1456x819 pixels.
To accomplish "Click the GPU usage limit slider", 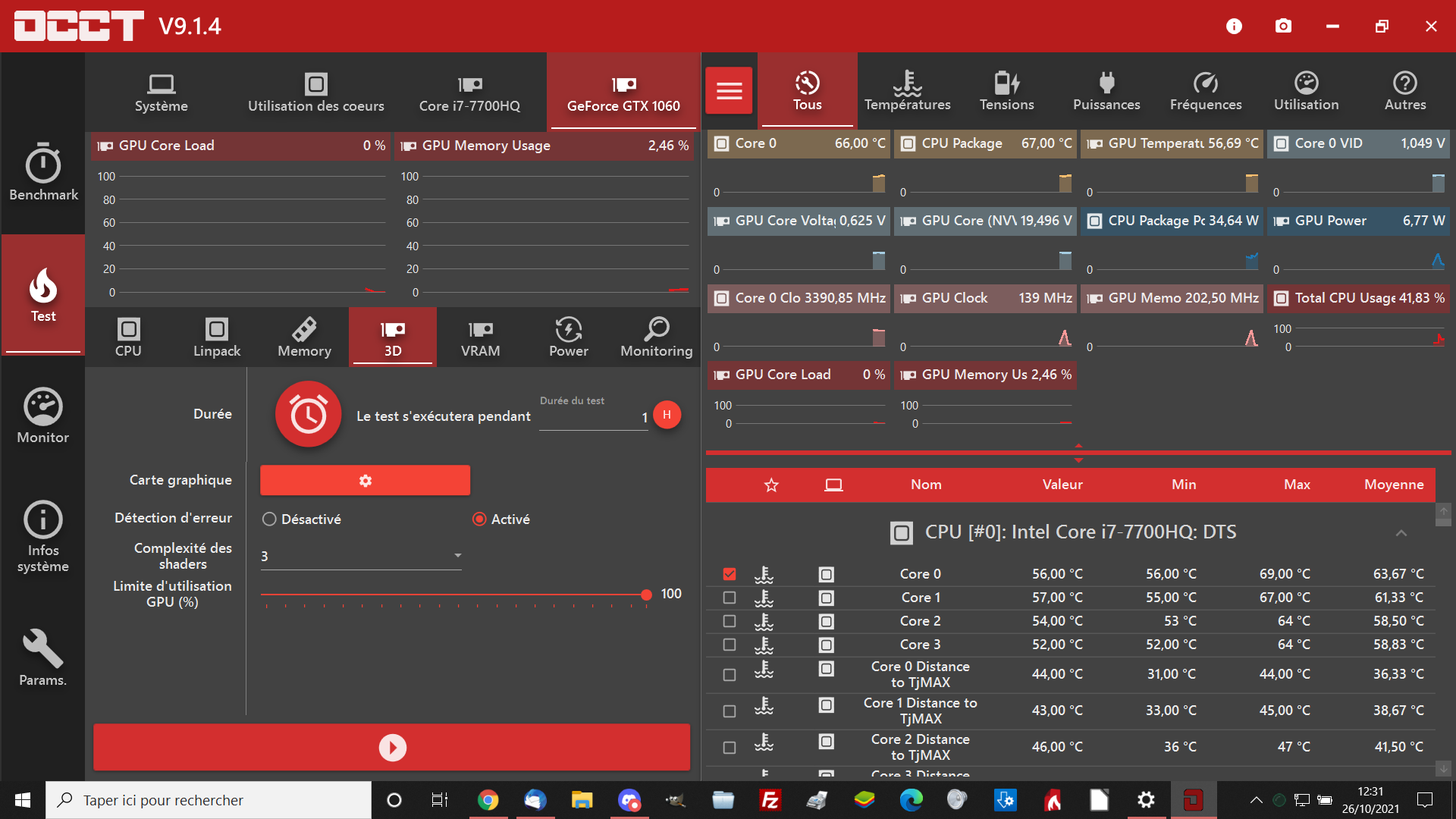I will [453, 595].
